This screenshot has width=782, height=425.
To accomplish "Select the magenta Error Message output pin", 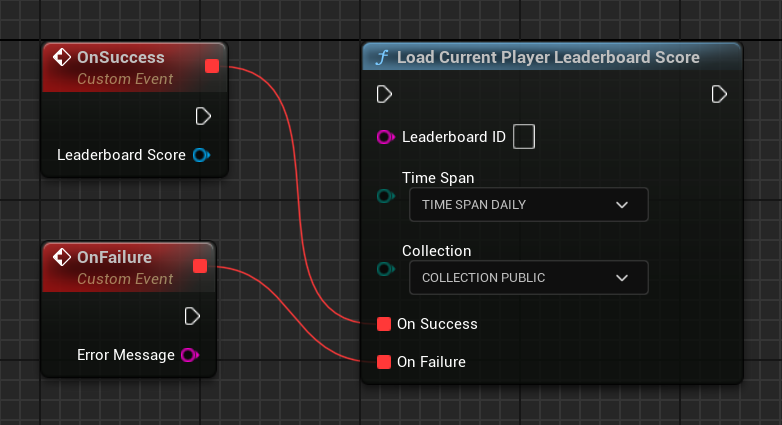I will click(188, 355).
